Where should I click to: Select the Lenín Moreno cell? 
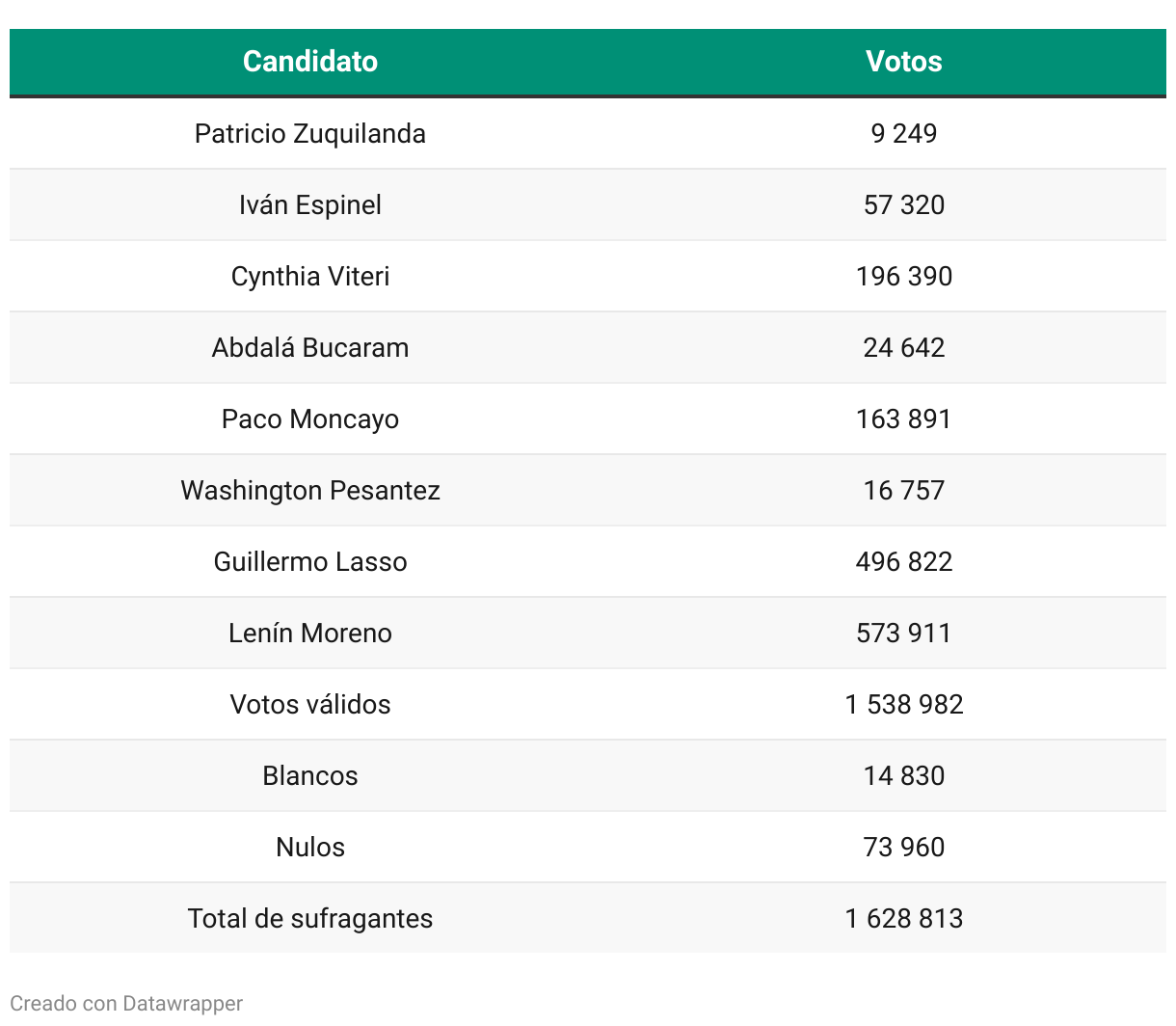(310, 633)
